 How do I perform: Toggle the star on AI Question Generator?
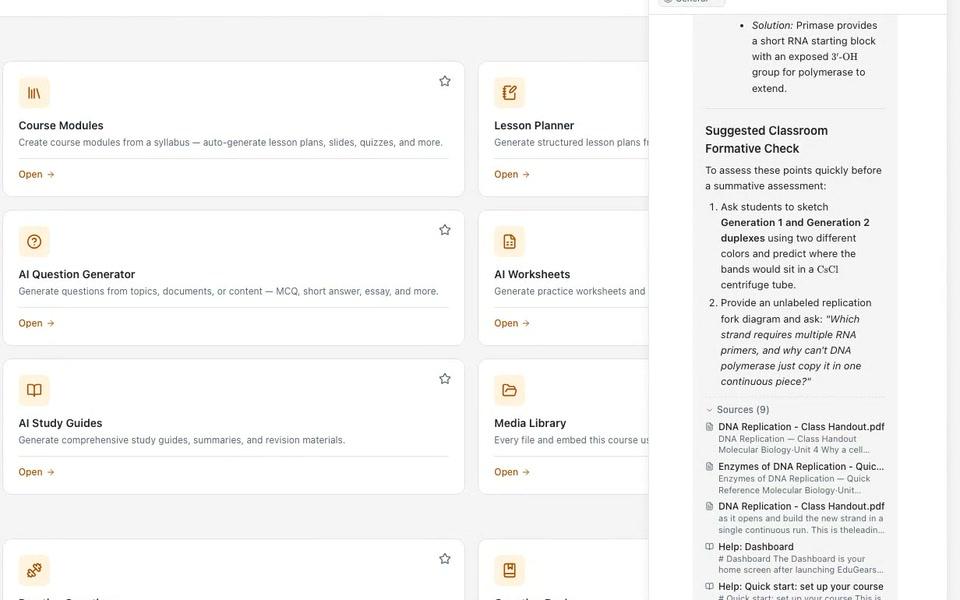click(445, 230)
